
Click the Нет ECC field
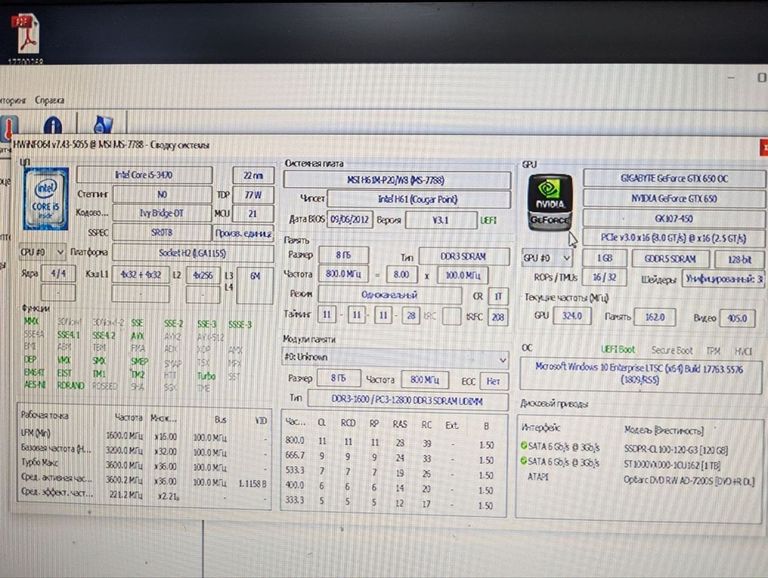click(x=493, y=381)
